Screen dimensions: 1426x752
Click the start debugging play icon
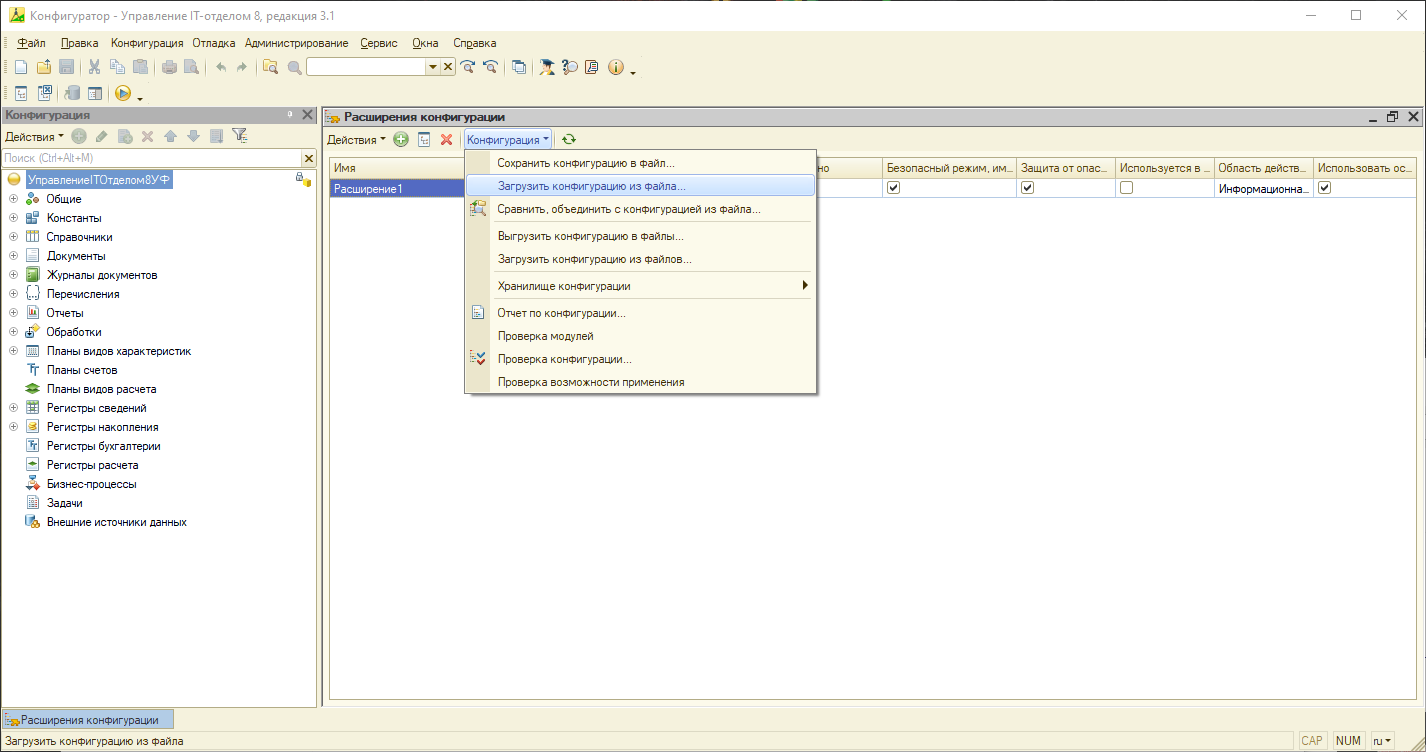pos(123,93)
